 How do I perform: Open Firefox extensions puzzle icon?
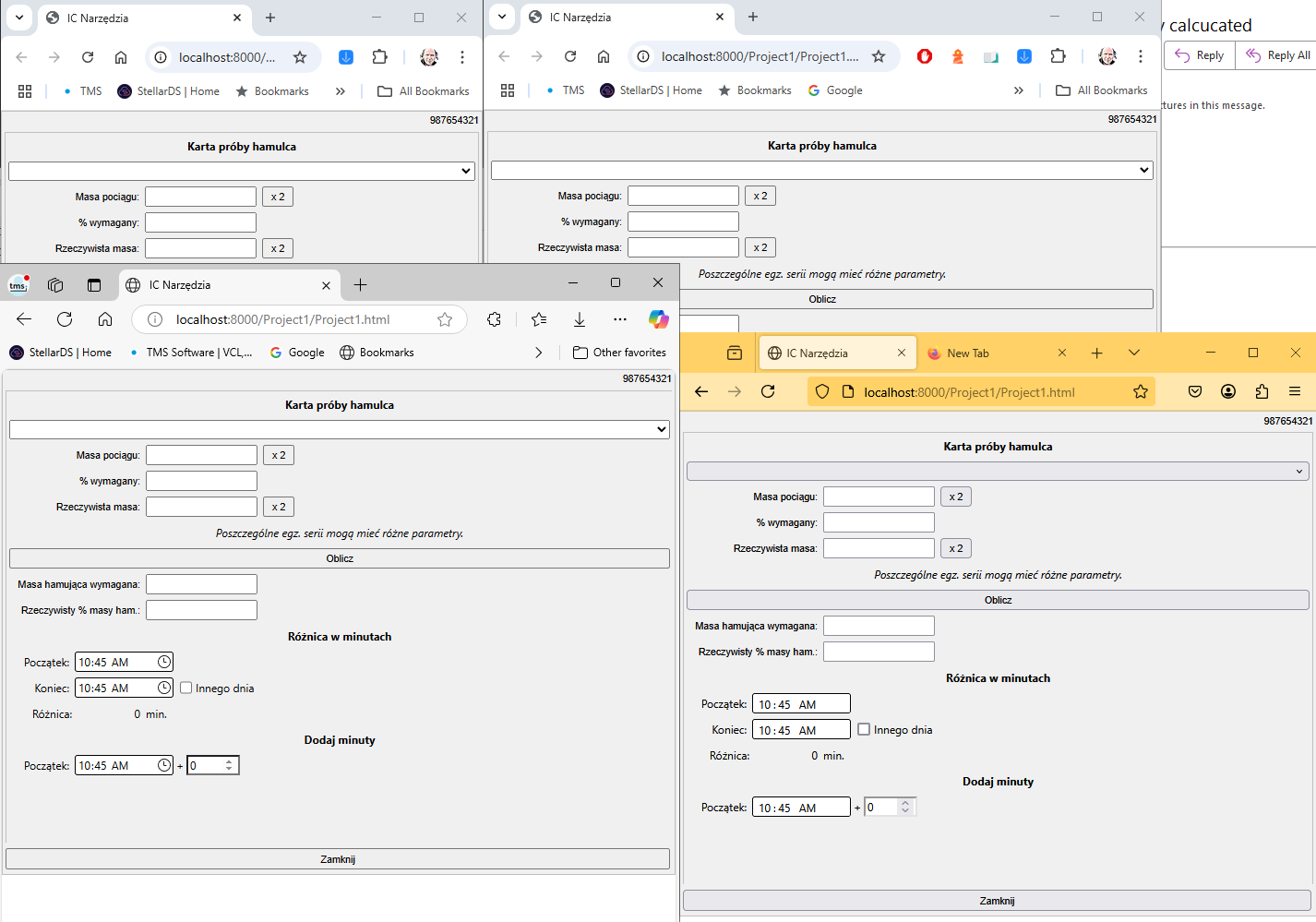[1262, 391]
